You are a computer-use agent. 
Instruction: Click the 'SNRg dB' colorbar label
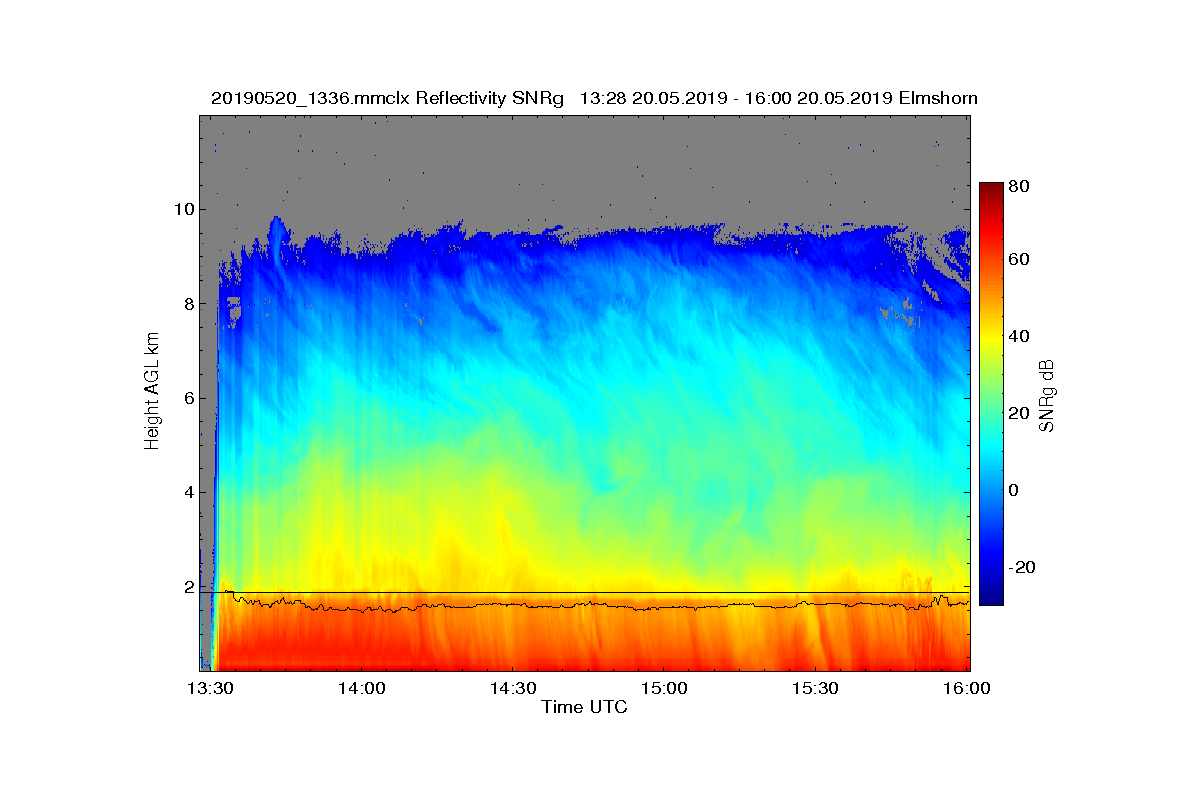click(x=1047, y=395)
